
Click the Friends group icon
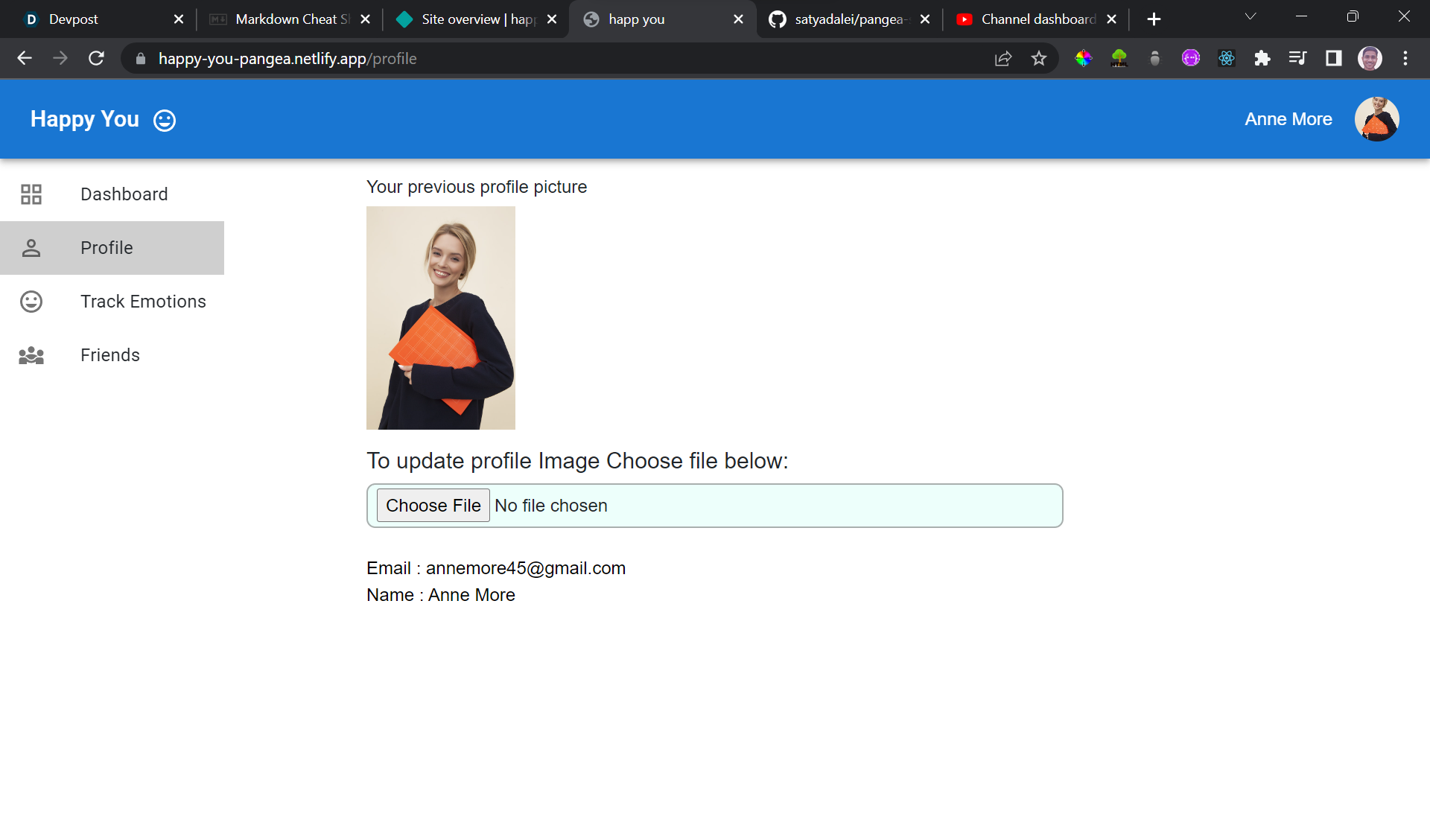(31, 355)
